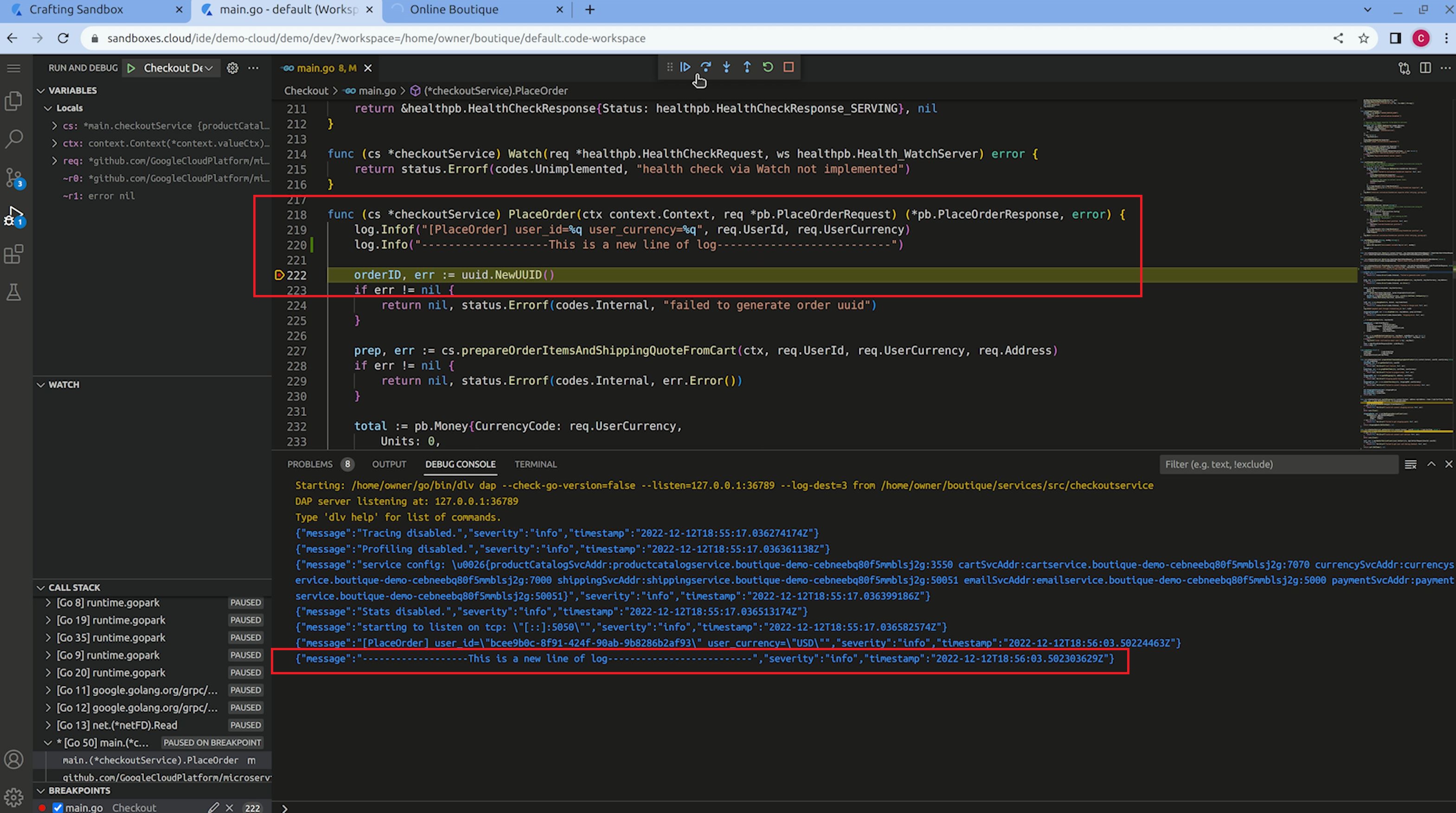Image resolution: width=1456 pixels, height=813 pixels.
Task: Switch to the TERMINAL panel tab
Action: click(535, 464)
